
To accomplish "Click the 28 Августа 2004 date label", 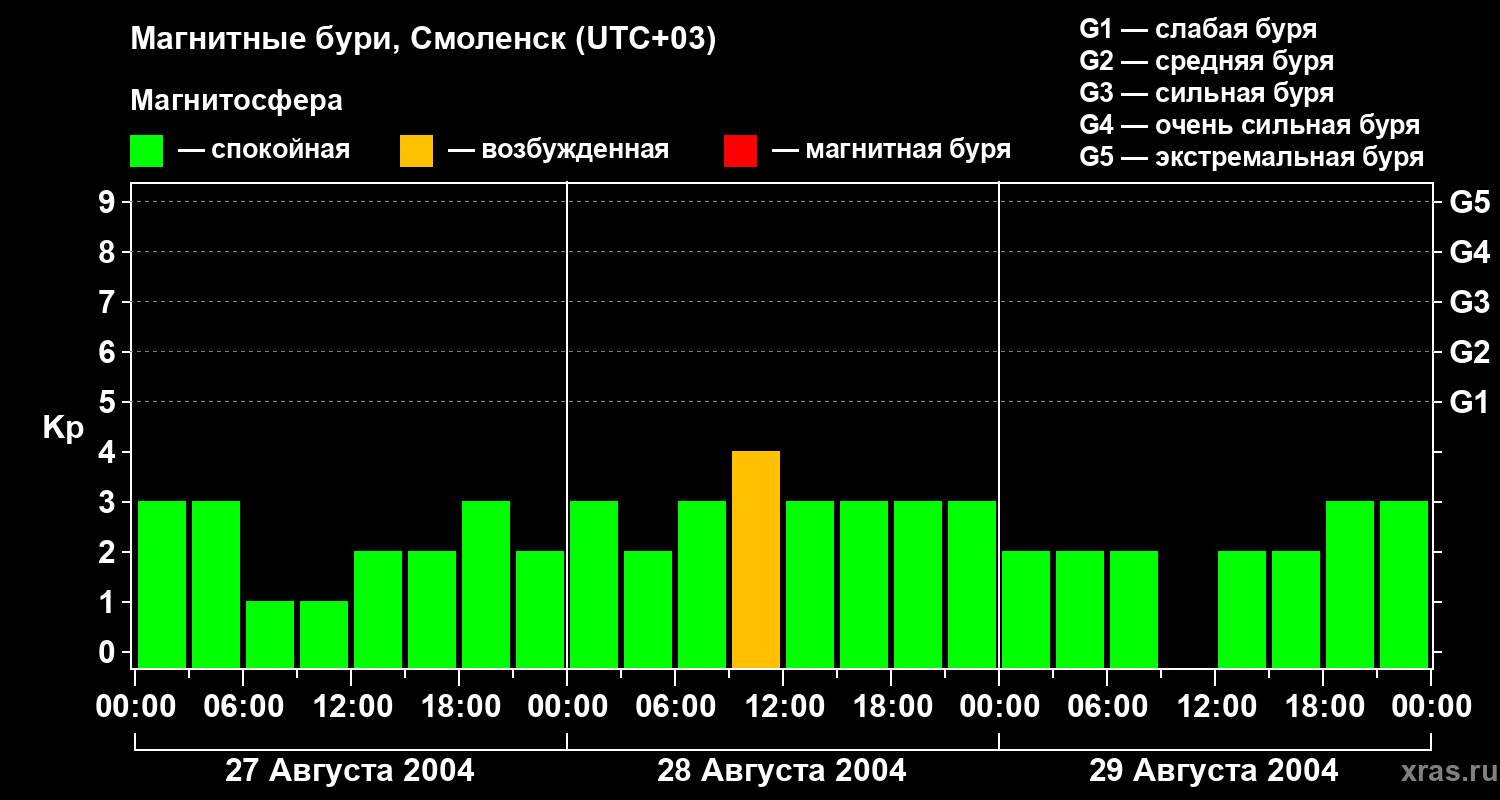I will click(782, 771).
